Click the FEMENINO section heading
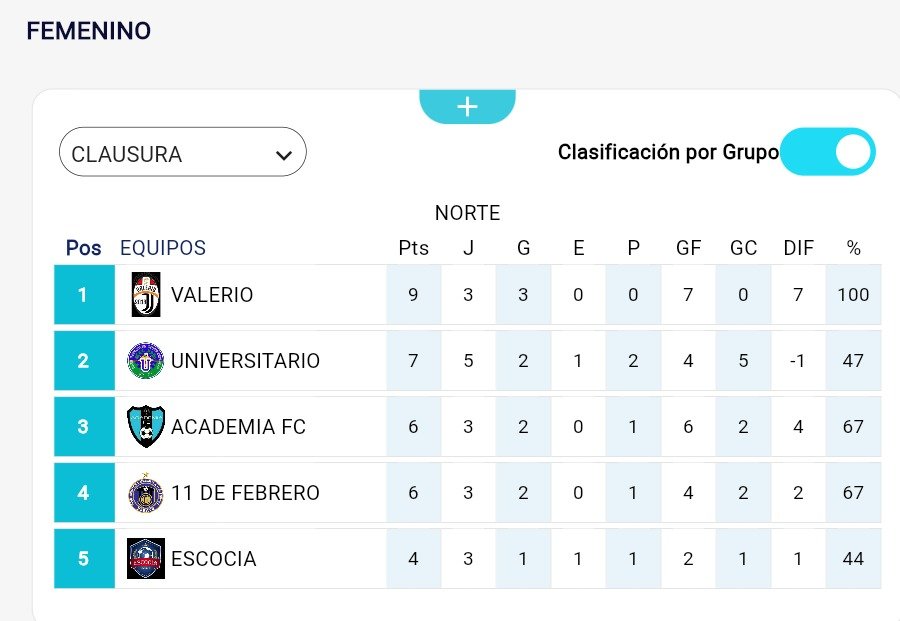Image resolution: width=900 pixels, height=621 pixels. (x=88, y=31)
